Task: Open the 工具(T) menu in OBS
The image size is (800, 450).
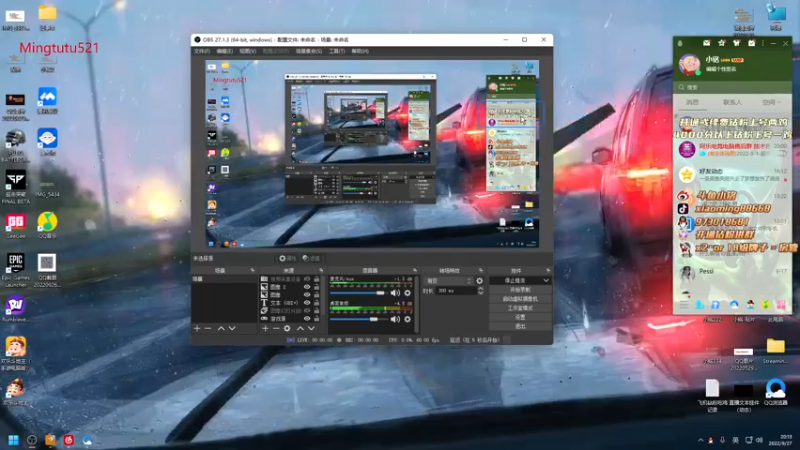Action: [337, 51]
